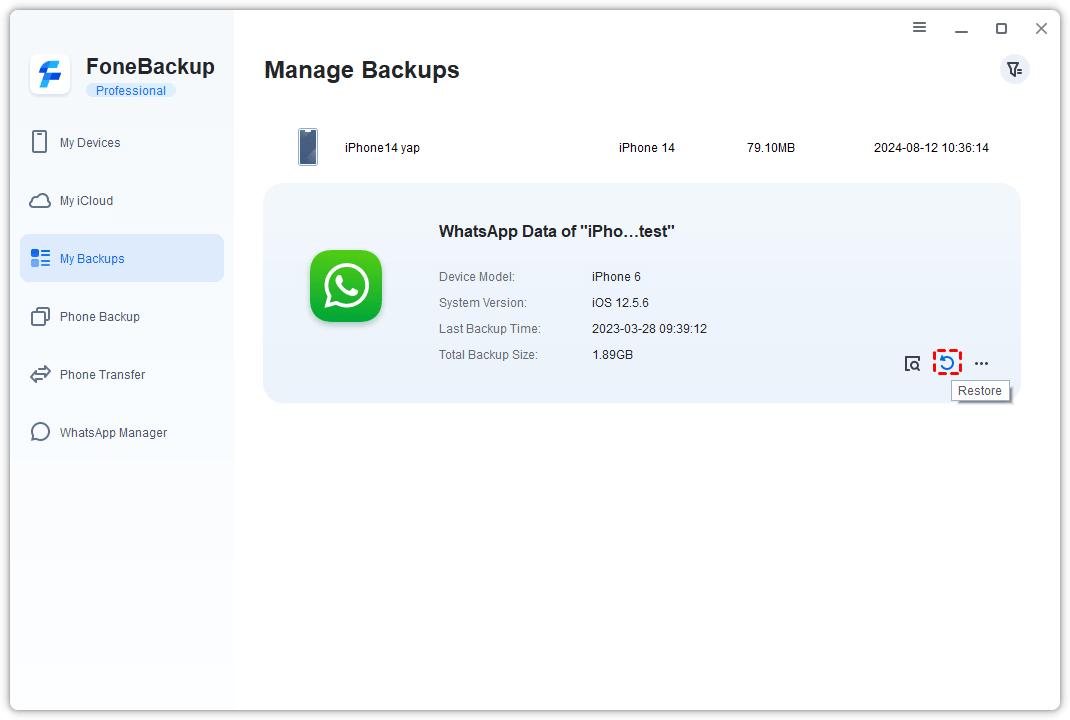Click the transfer arrows icon in sidebar
Viewport: 1070px width, 720px height.
pyautogui.click(x=40, y=375)
